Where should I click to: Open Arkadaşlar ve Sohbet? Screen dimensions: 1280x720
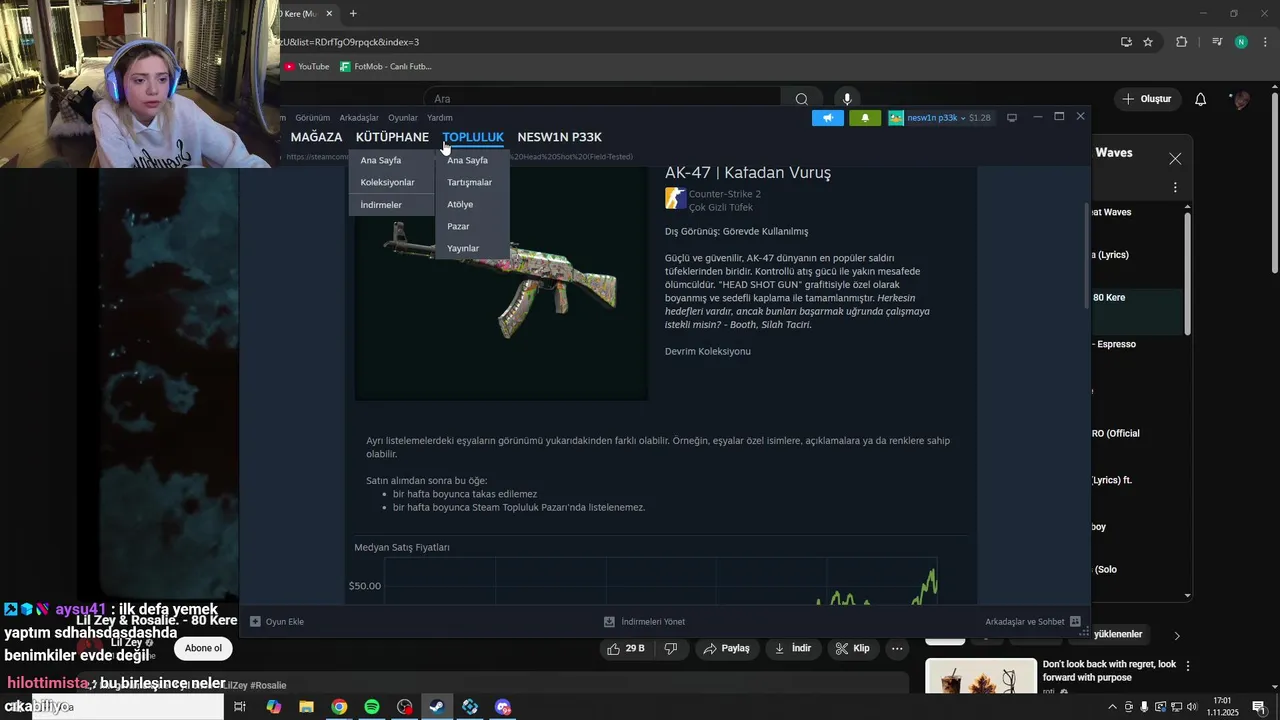click(x=1033, y=622)
